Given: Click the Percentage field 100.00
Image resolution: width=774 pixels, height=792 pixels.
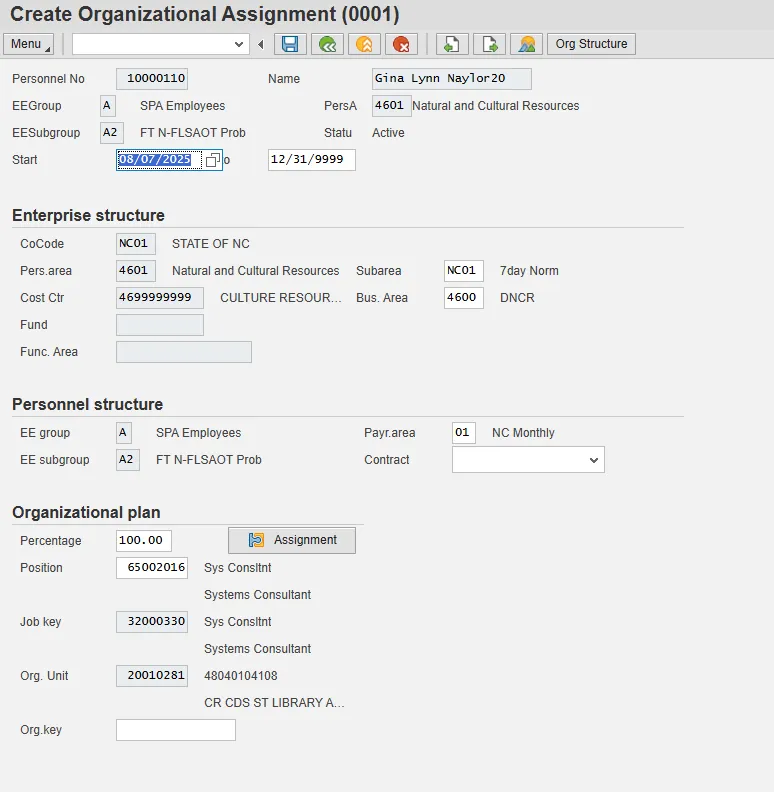Looking at the screenshot, I should tap(144, 540).
